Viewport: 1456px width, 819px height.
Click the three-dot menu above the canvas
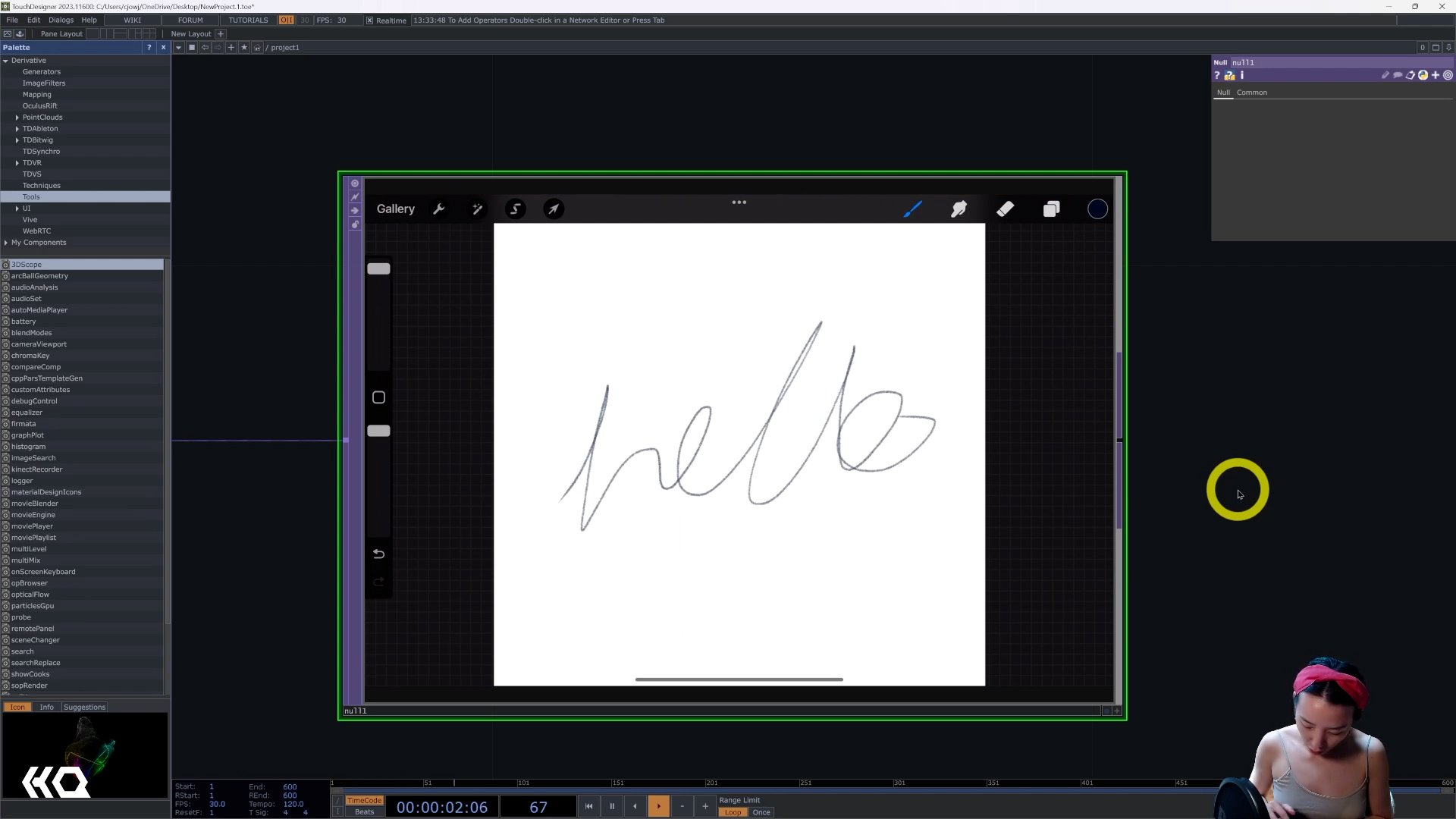(739, 202)
